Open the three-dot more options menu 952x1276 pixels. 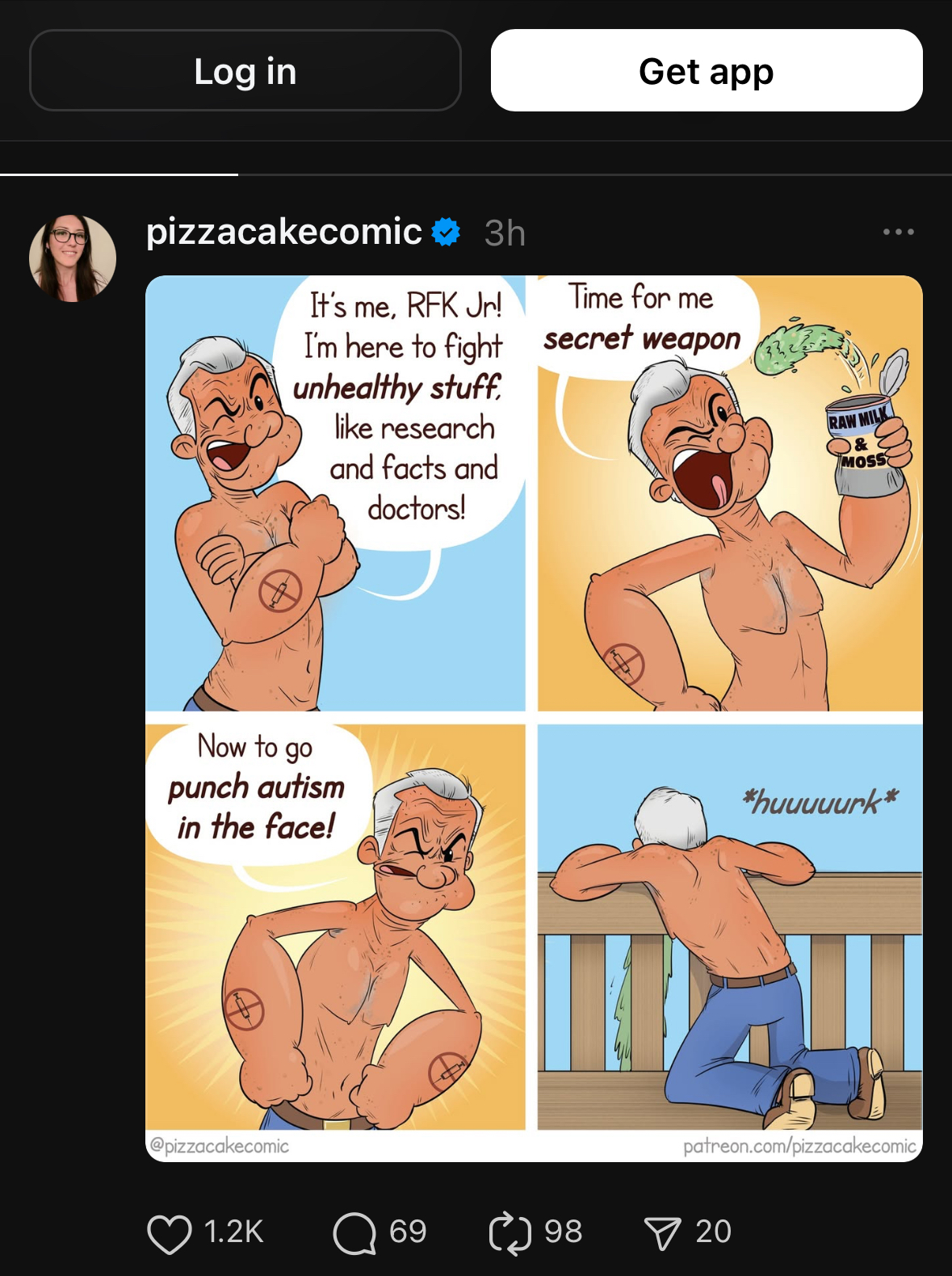coord(899,232)
